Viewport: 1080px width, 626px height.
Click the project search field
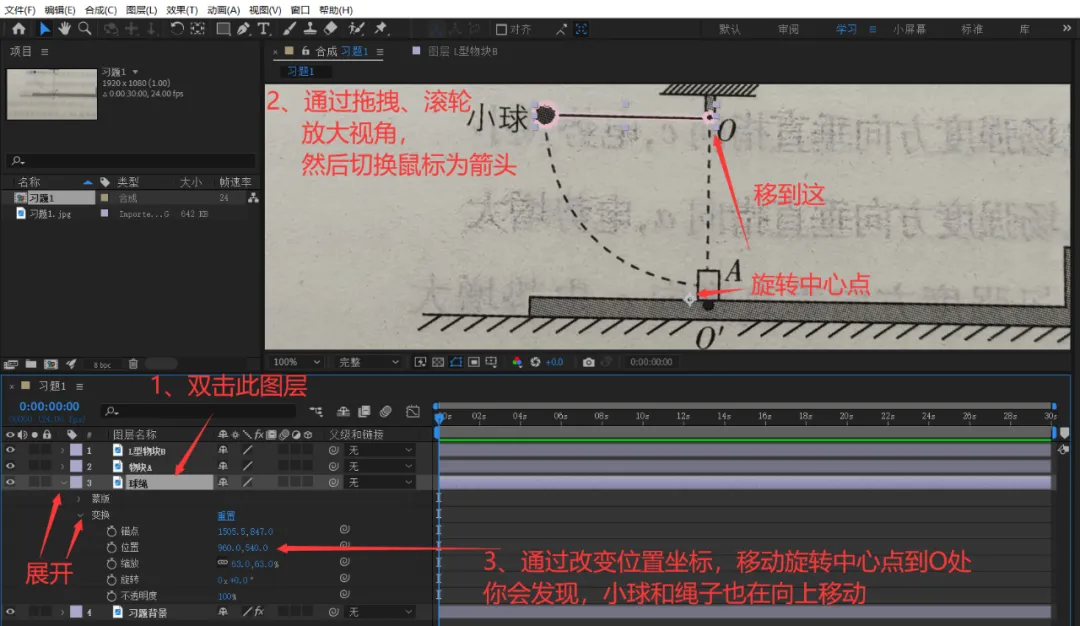tap(131, 160)
